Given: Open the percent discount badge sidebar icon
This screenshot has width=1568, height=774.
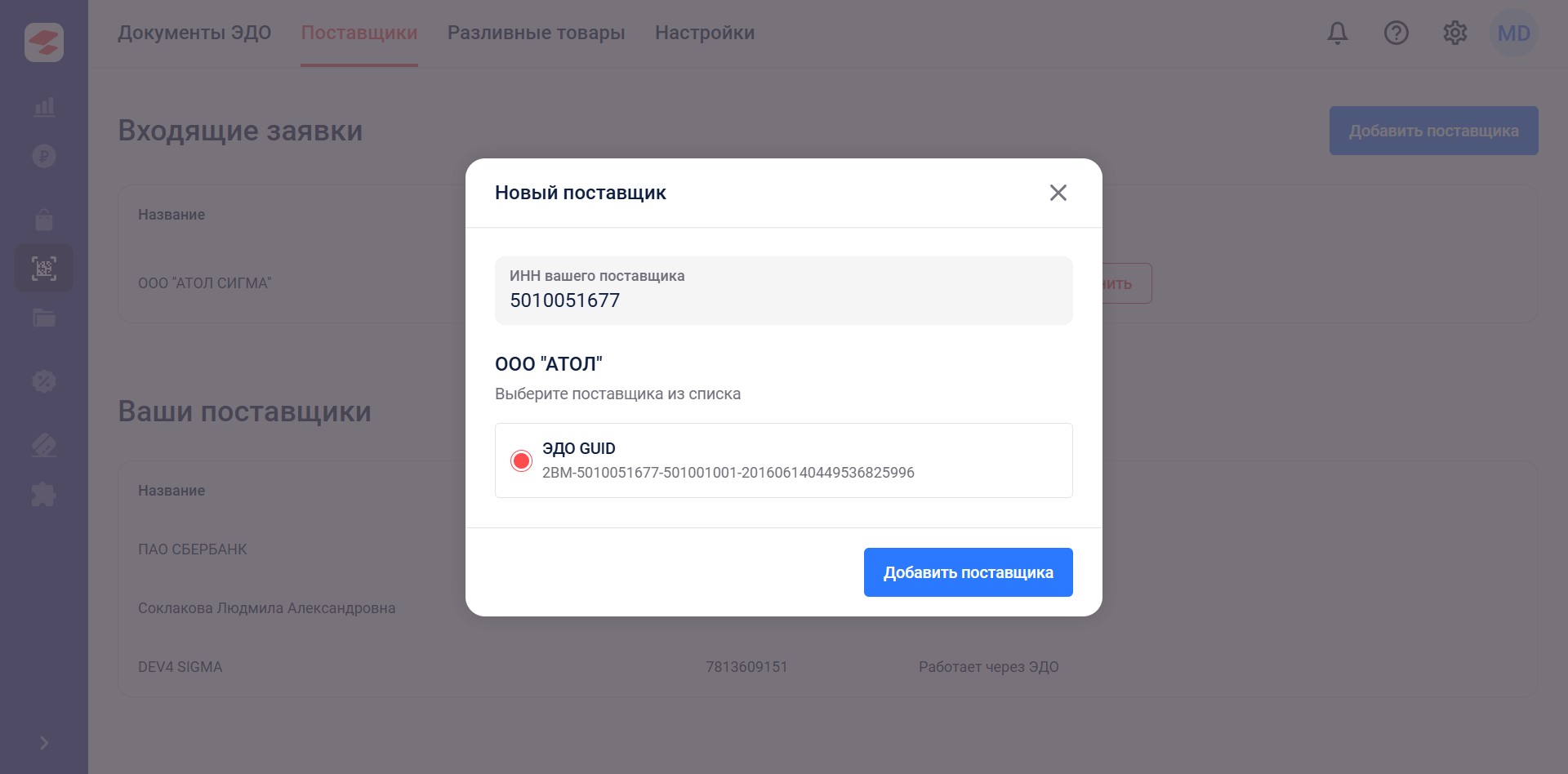Looking at the screenshot, I should 44,380.
